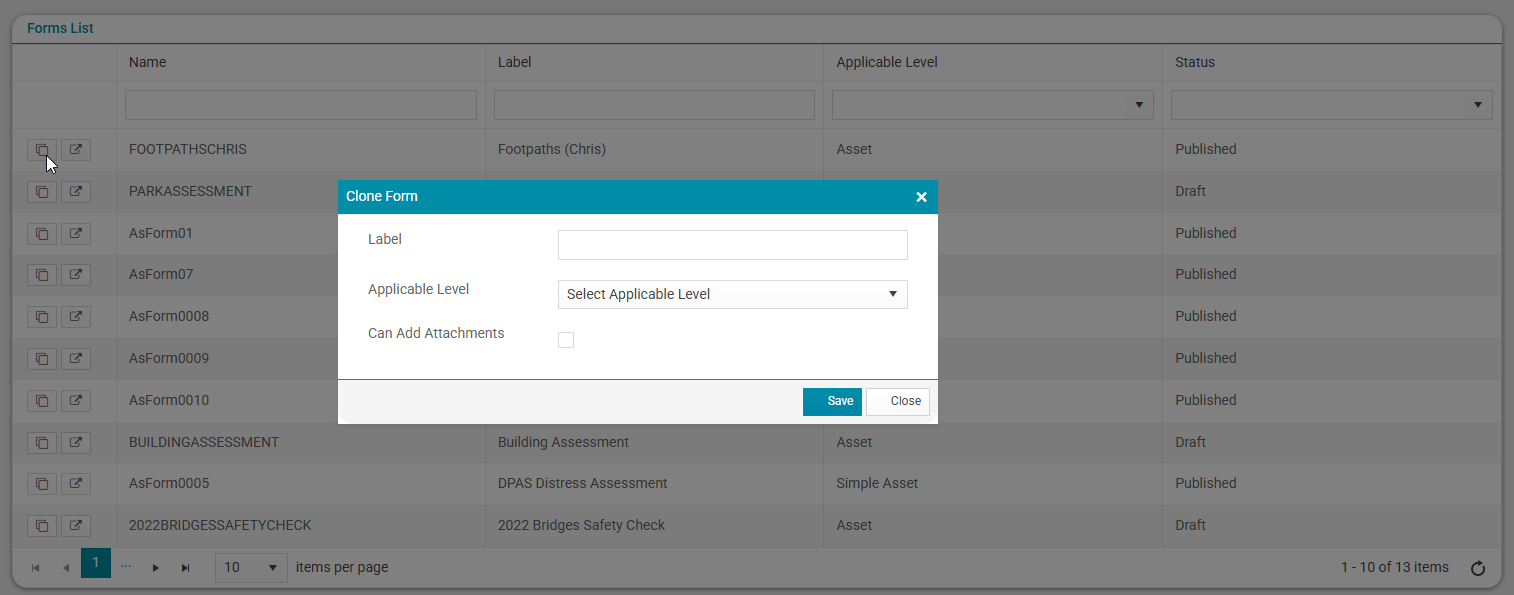This screenshot has width=1514, height=595.
Task: Enable Can Add Attachments checkbox
Action: pos(566,340)
